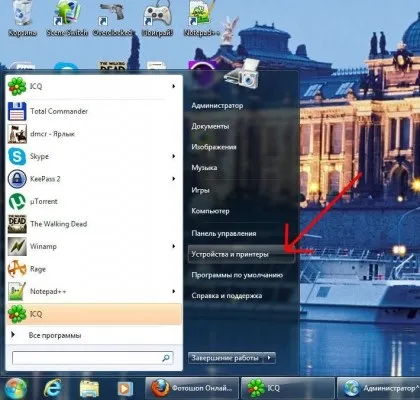The image size is (420, 400).
Task: Expand Winamp jump list arrow
Action: tap(174, 246)
